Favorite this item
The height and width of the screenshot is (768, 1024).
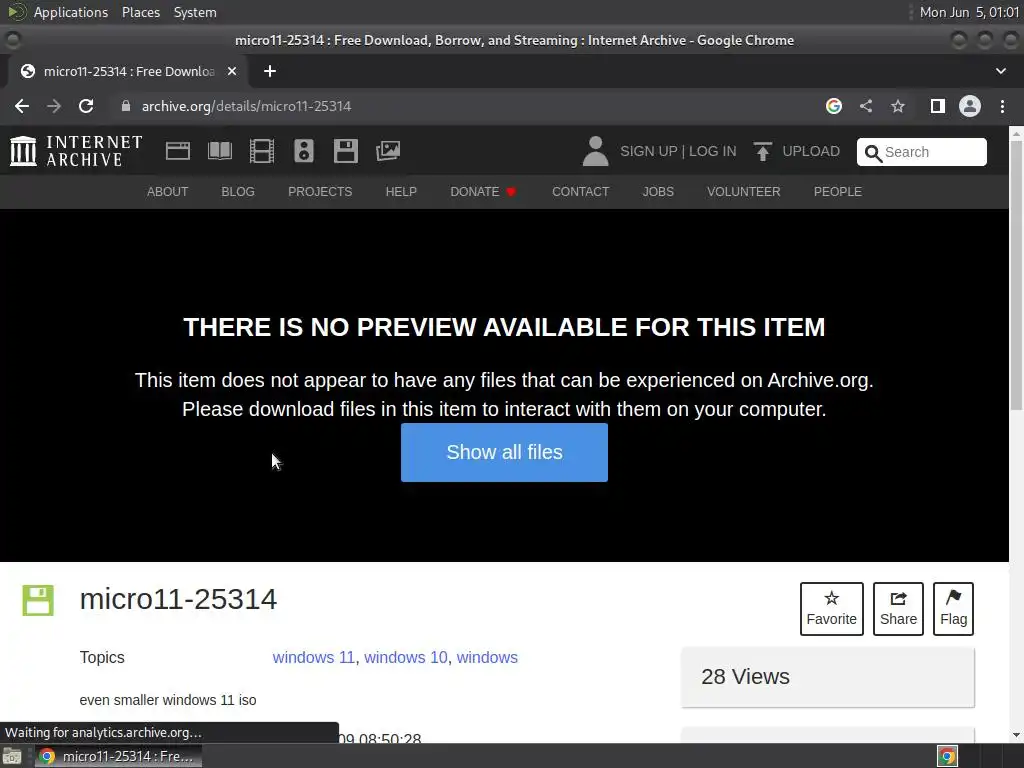(x=831, y=609)
